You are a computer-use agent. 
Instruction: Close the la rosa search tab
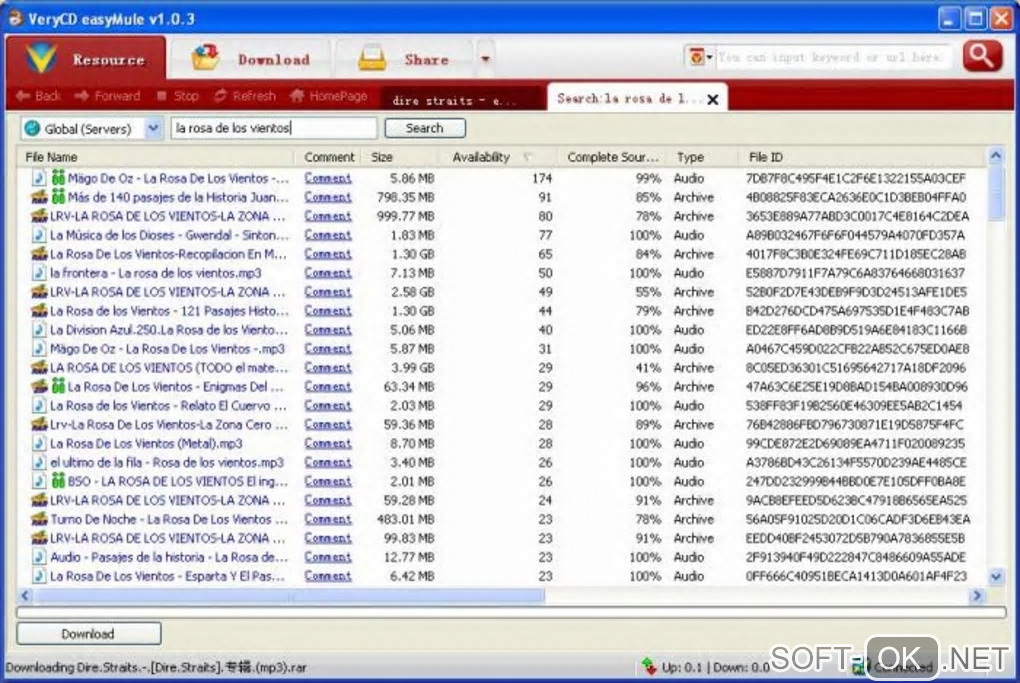tap(713, 100)
